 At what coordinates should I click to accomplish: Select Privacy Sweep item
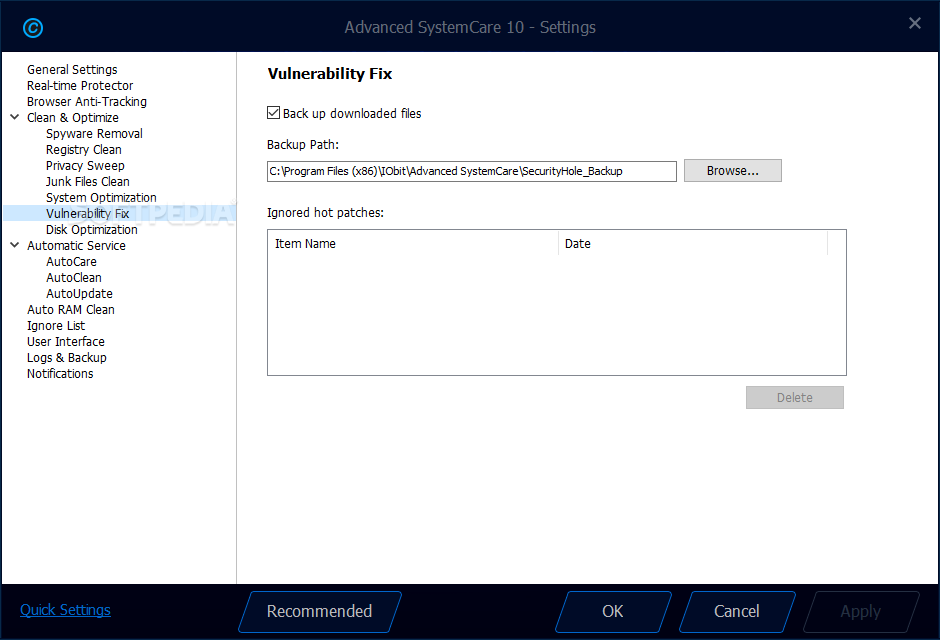pos(85,165)
